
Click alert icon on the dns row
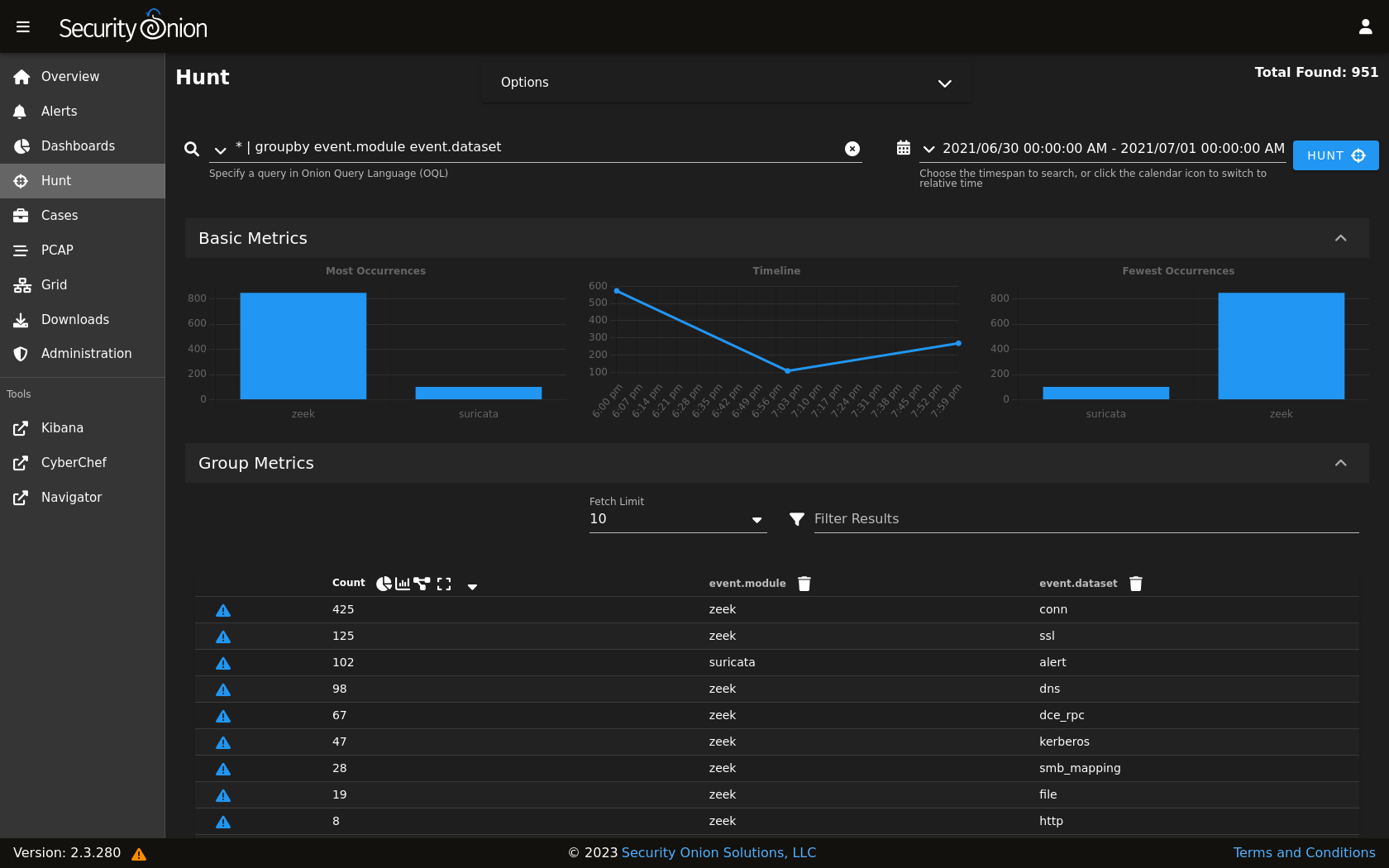coord(223,689)
